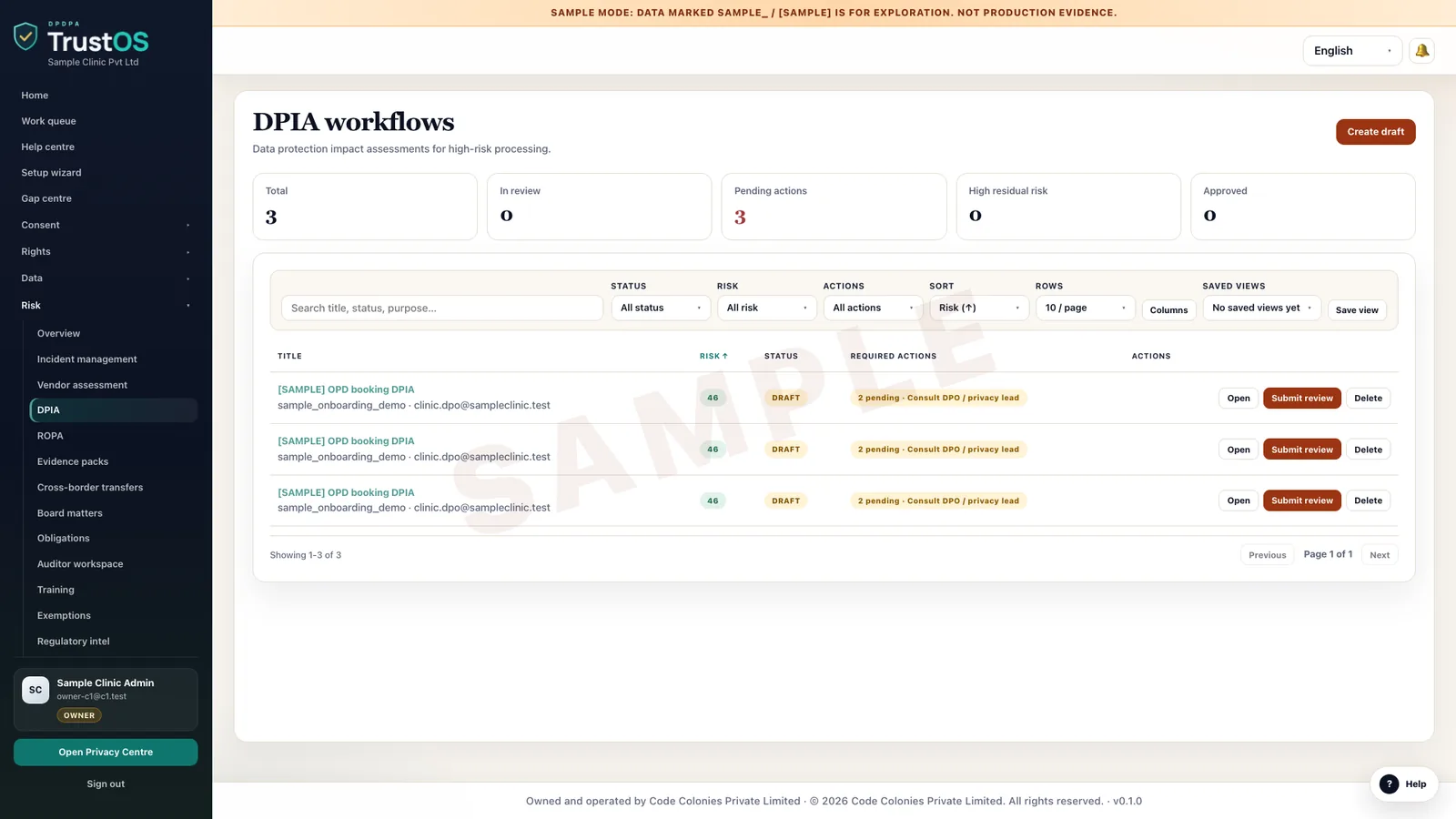Click the Columns button
Screen dimensions: 1456x819
pyautogui.click(x=1168, y=310)
